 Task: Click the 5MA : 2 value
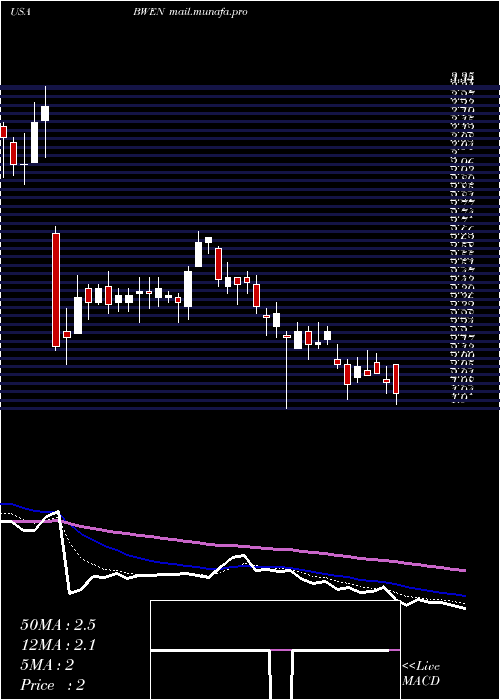pyautogui.click(x=47, y=665)
